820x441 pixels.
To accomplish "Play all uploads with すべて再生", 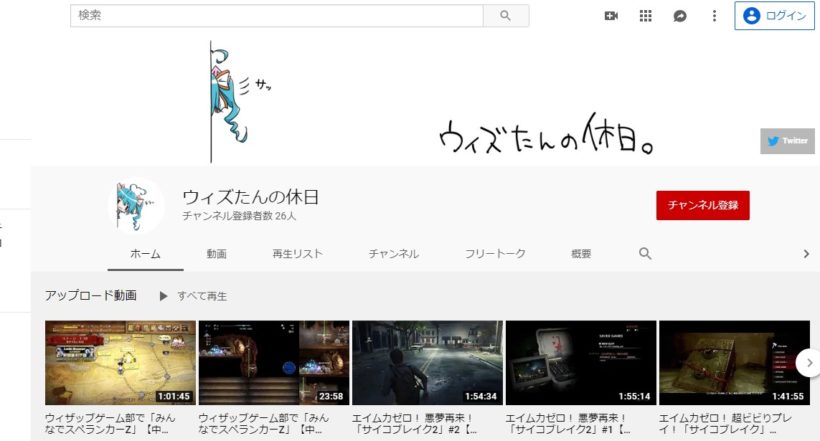I will point(193,296).
